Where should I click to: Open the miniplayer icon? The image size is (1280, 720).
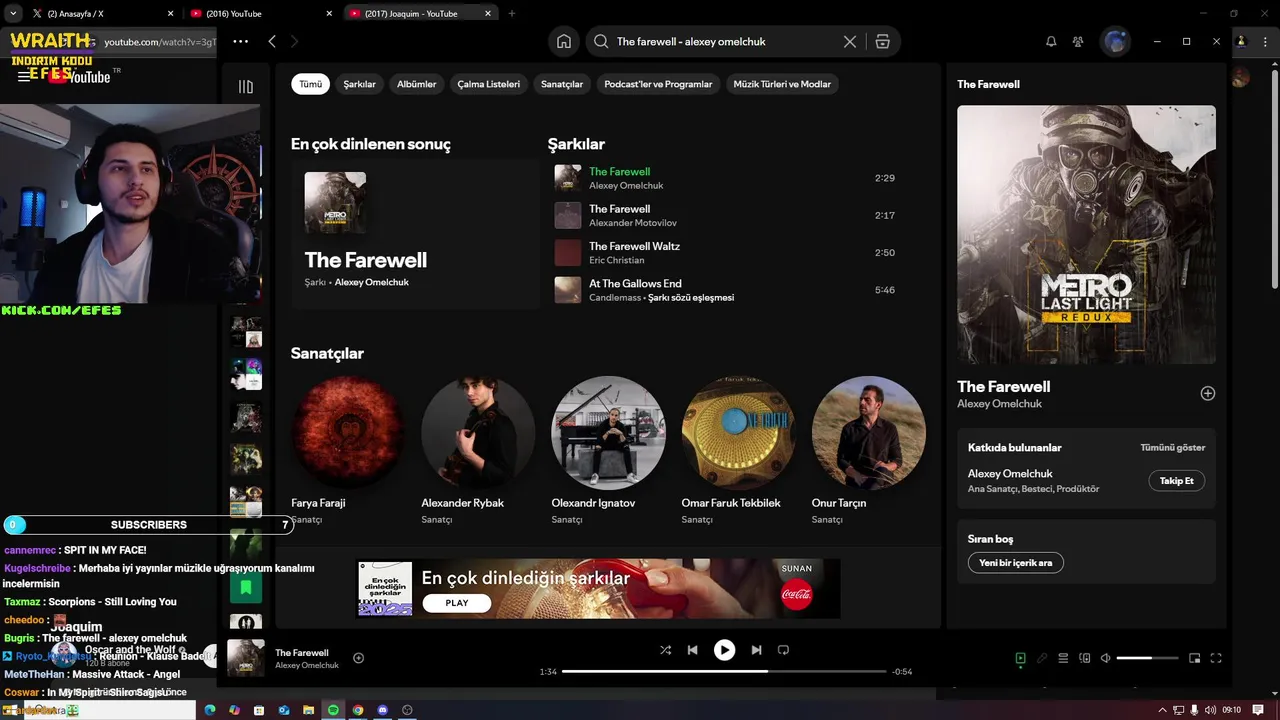pos(1195,658)
